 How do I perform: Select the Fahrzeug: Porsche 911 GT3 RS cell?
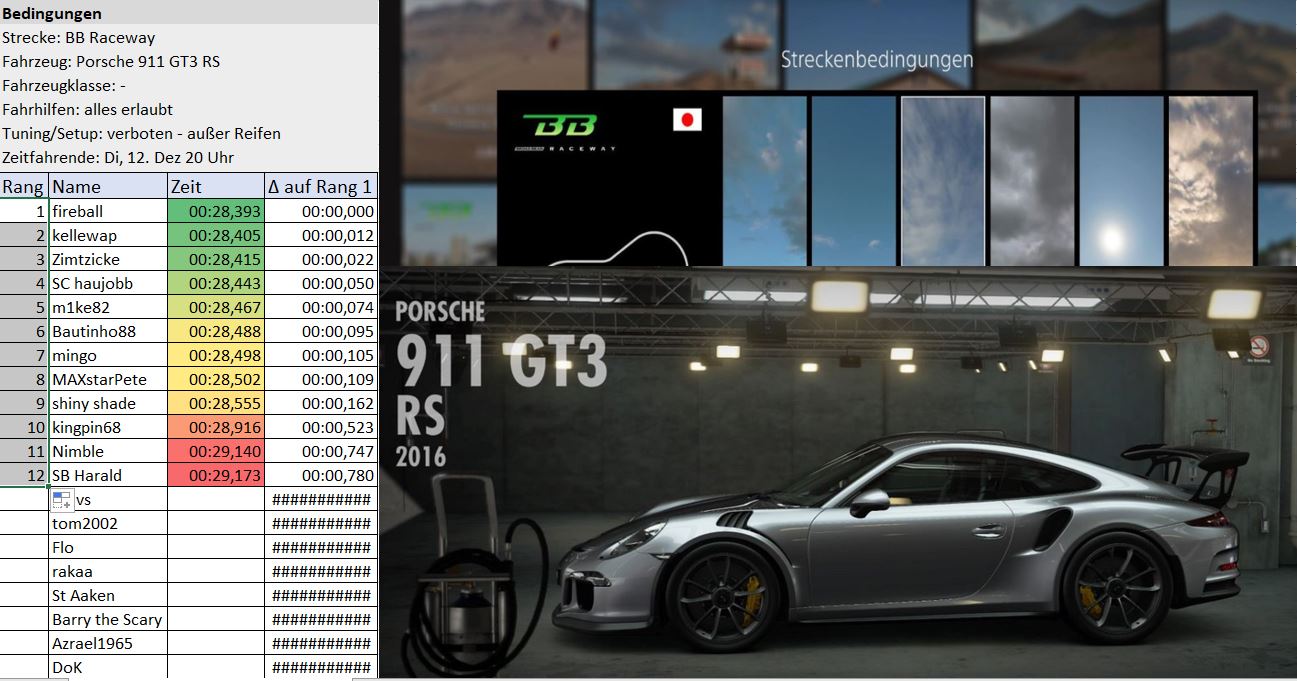tap(189, 62)
